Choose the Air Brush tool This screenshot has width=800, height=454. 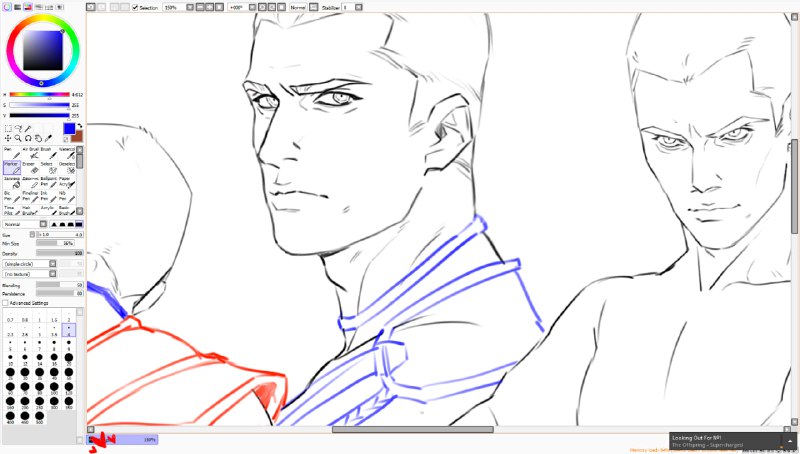[30, 153]
